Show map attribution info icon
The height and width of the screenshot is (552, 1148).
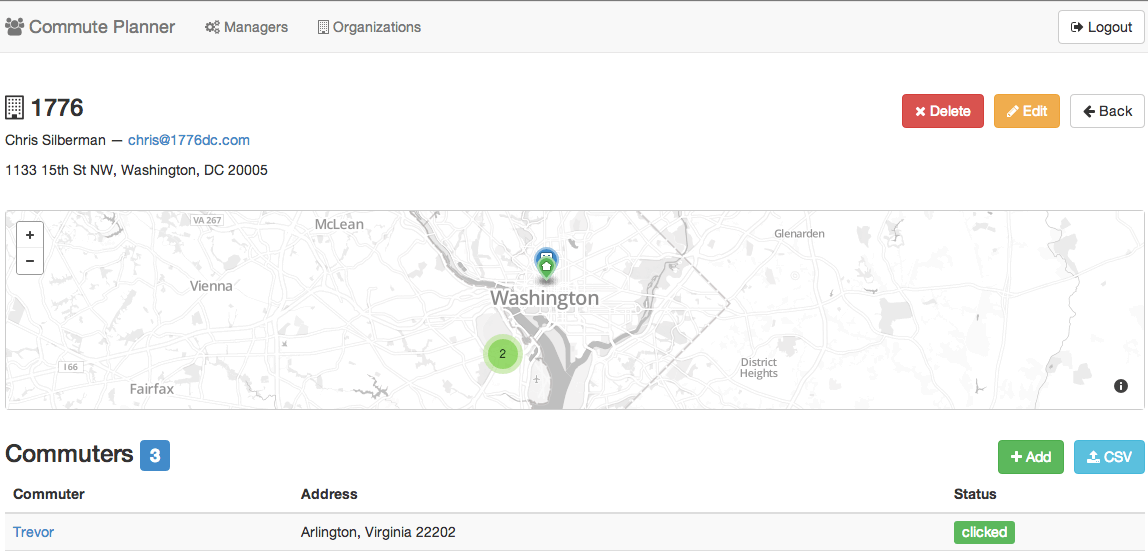click(x=1121, y=386)
